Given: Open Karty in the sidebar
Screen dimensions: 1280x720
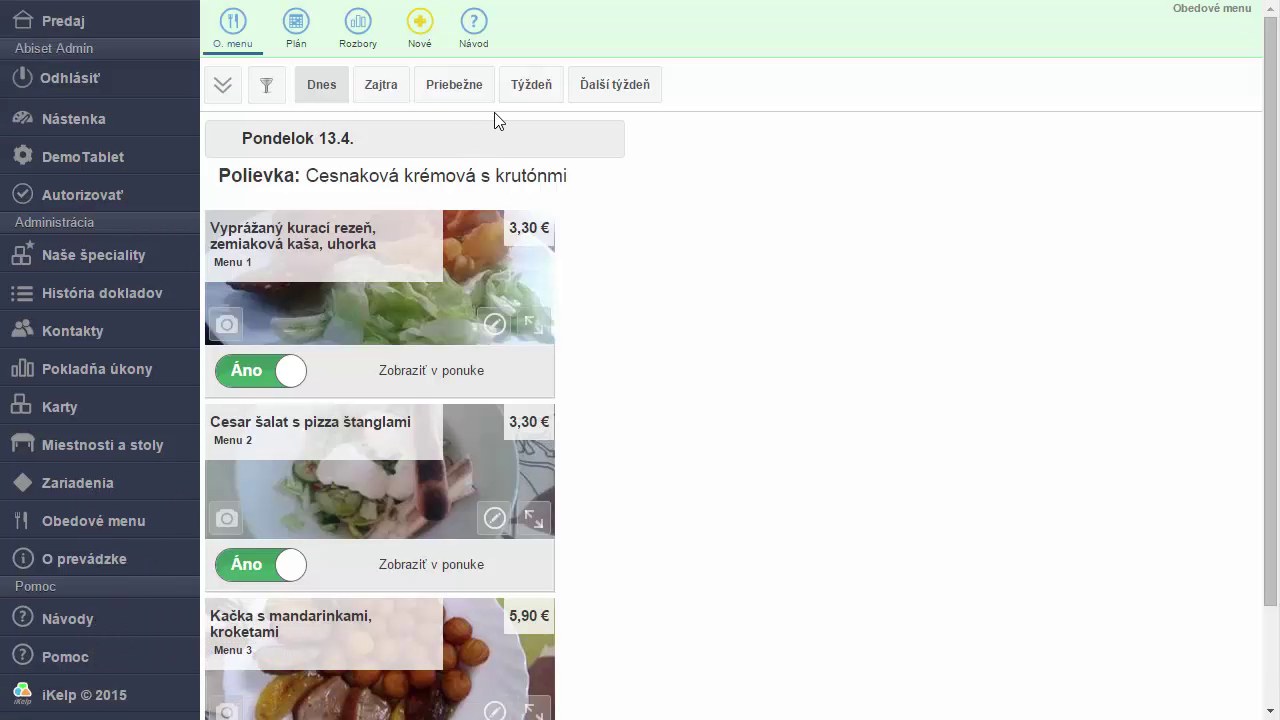Looking at the screenshot, I should tap(100, 406).
